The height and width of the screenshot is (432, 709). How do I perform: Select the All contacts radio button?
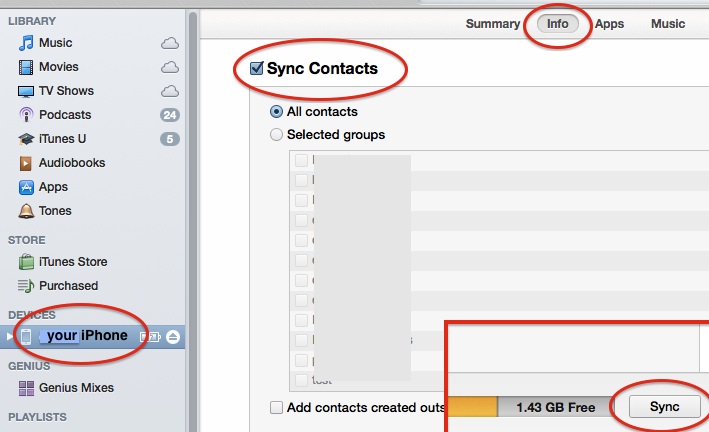276,112
